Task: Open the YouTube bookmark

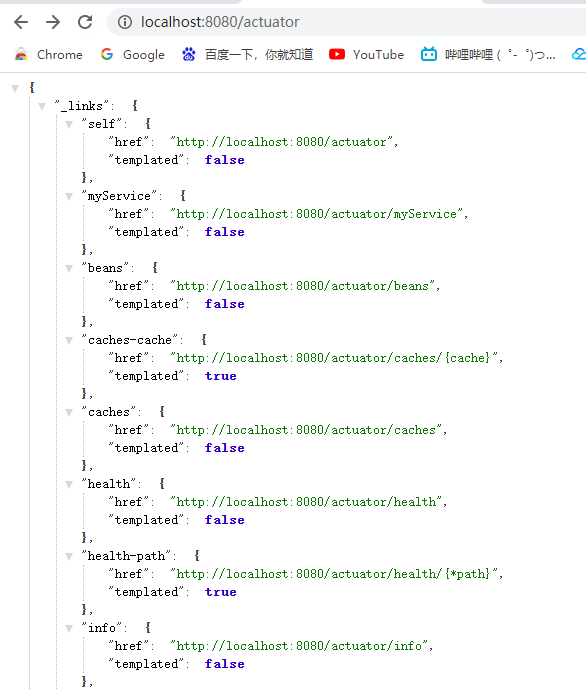Action: (x=366, y=55)
